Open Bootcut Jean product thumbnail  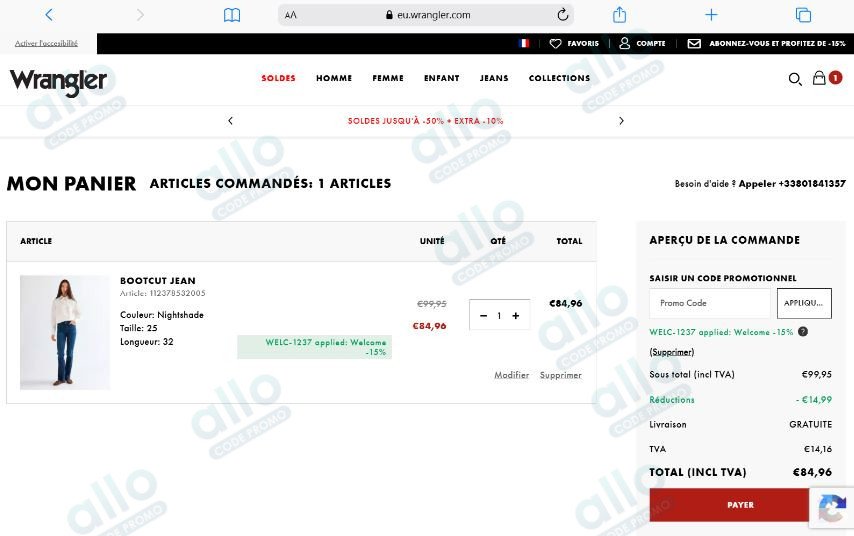[65, 332]
